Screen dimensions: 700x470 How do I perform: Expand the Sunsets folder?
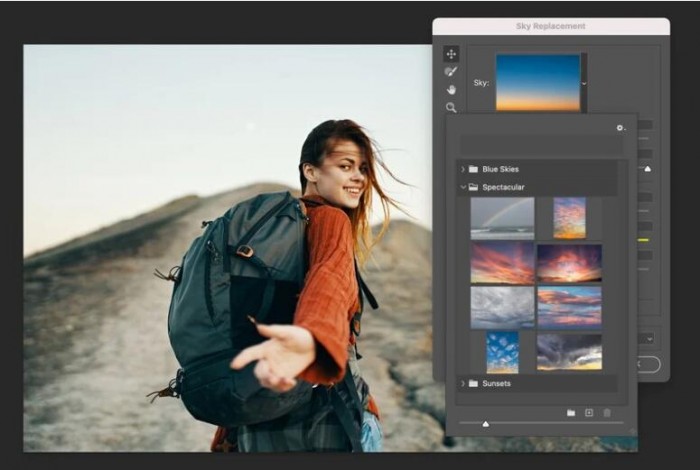[x=463, y=383]
